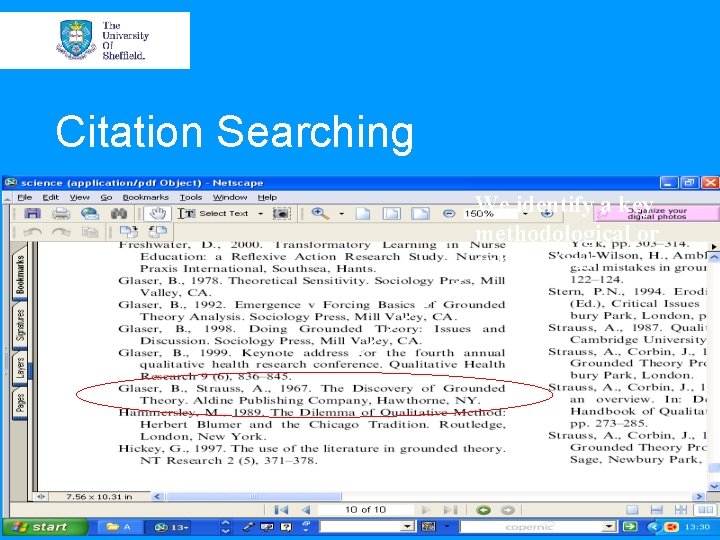Open the Tools menu
This screenshot has width=720, height=540.
tap(191, 197)
